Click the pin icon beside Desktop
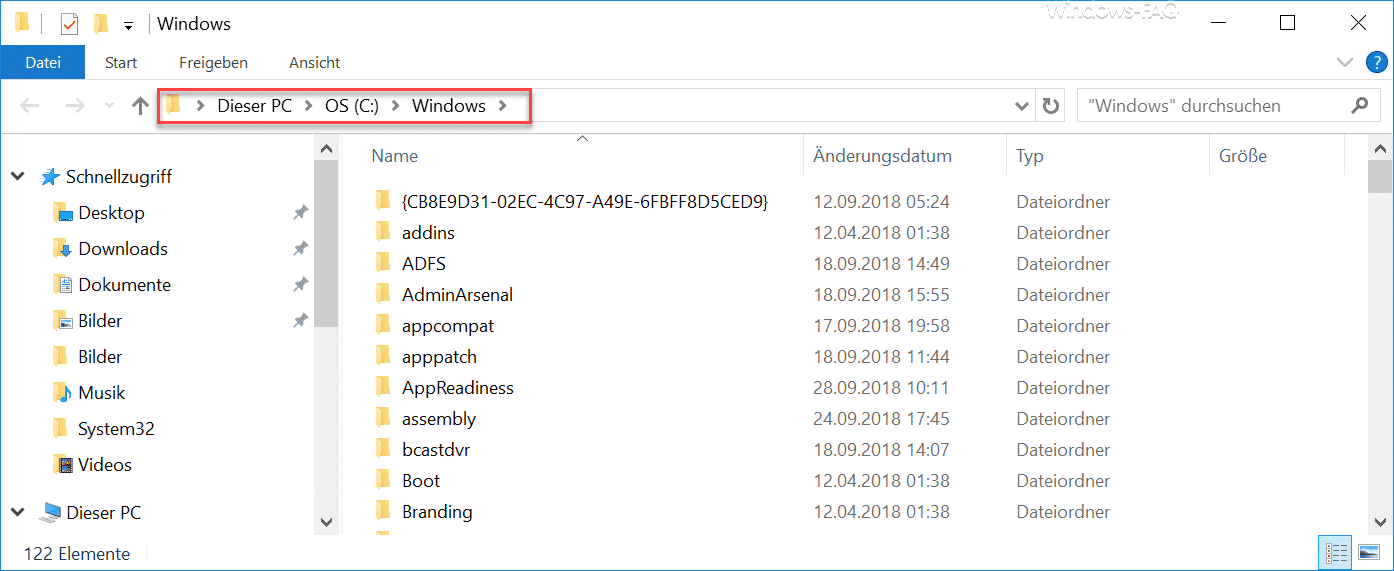The height and width of the screenshot is (571, 1394). [x=300, y=213]
